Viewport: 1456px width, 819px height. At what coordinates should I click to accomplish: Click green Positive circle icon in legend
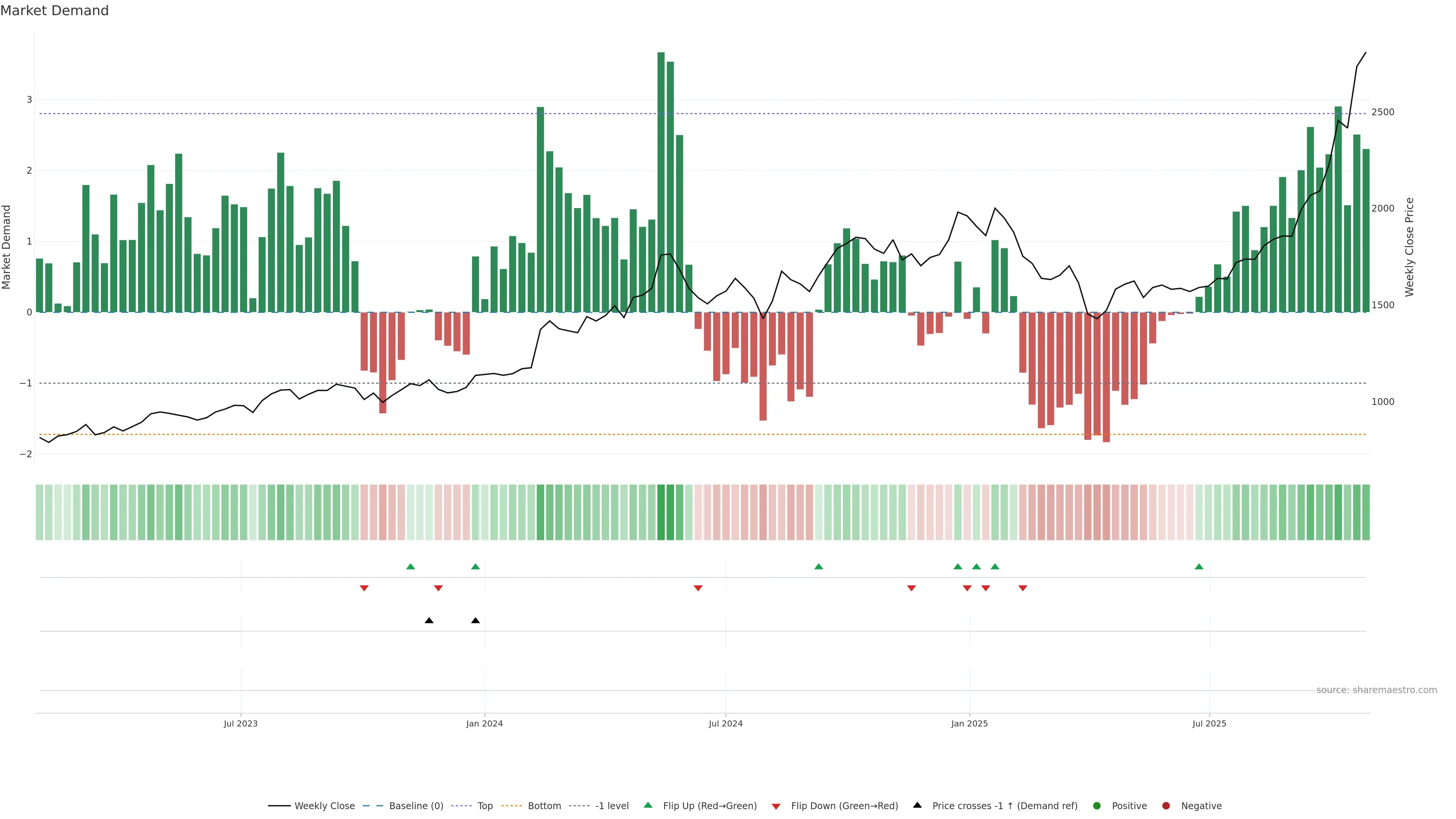tap(1097, 806)
